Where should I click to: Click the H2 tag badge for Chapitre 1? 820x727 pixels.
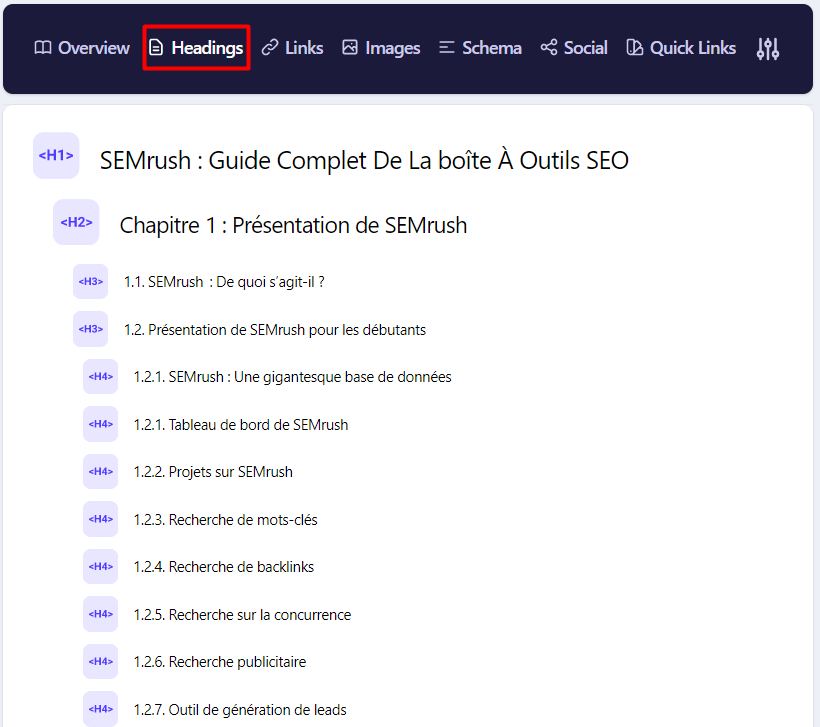[x=76, y=222]
